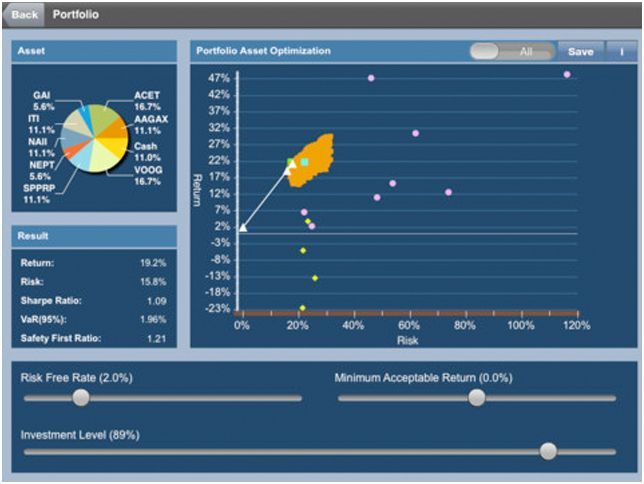Select the VOOG 16.7% pie label
This screenshot has width=644, height=484.
pos(146,177)
